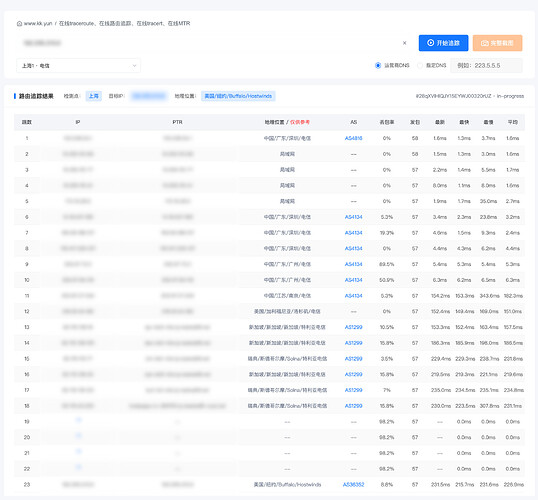538x500 pixels.
Task: Click the trace ID text ending in-progress
Action: click(x=470, y=96)
